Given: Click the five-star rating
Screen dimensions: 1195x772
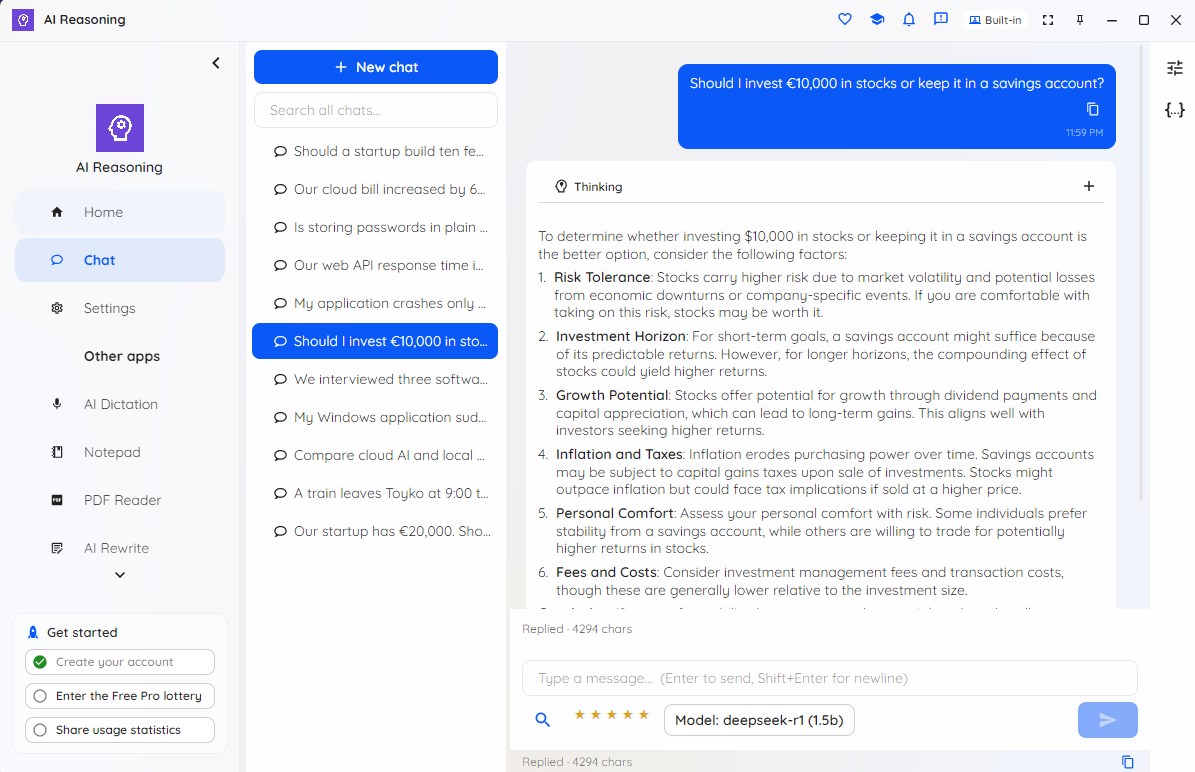Looking at the screenshot, I should [611, 714].
